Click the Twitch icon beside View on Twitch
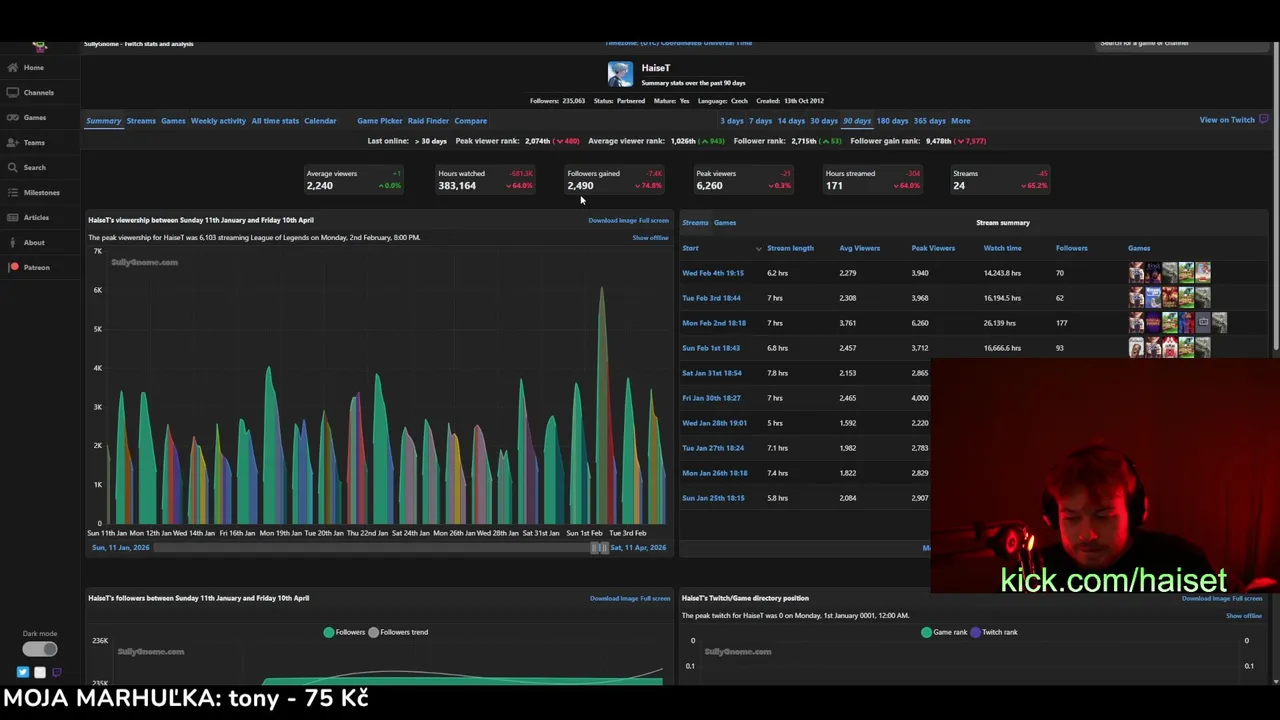 [1264, 120]
